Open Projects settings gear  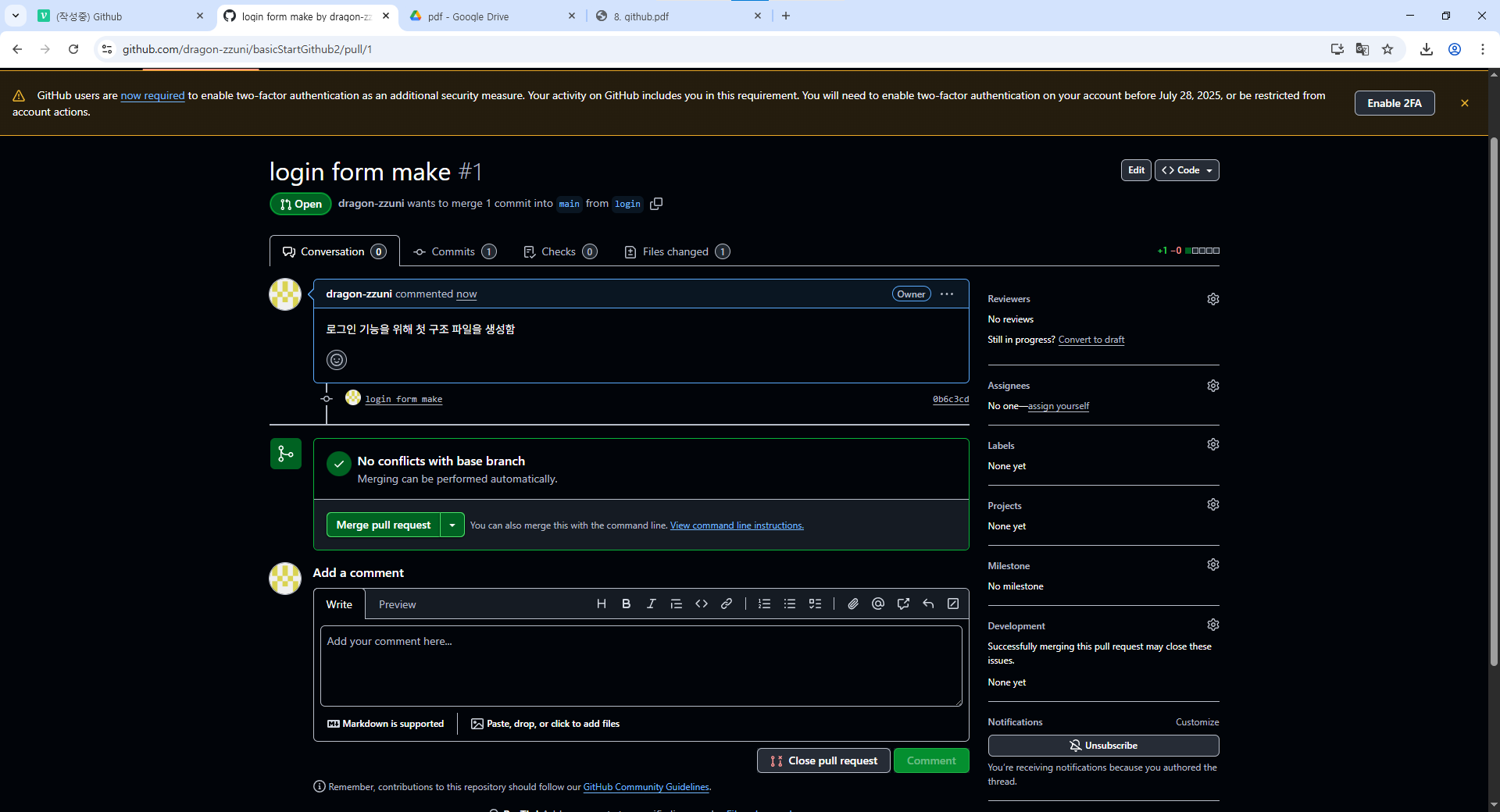(x=1212, y=504)
